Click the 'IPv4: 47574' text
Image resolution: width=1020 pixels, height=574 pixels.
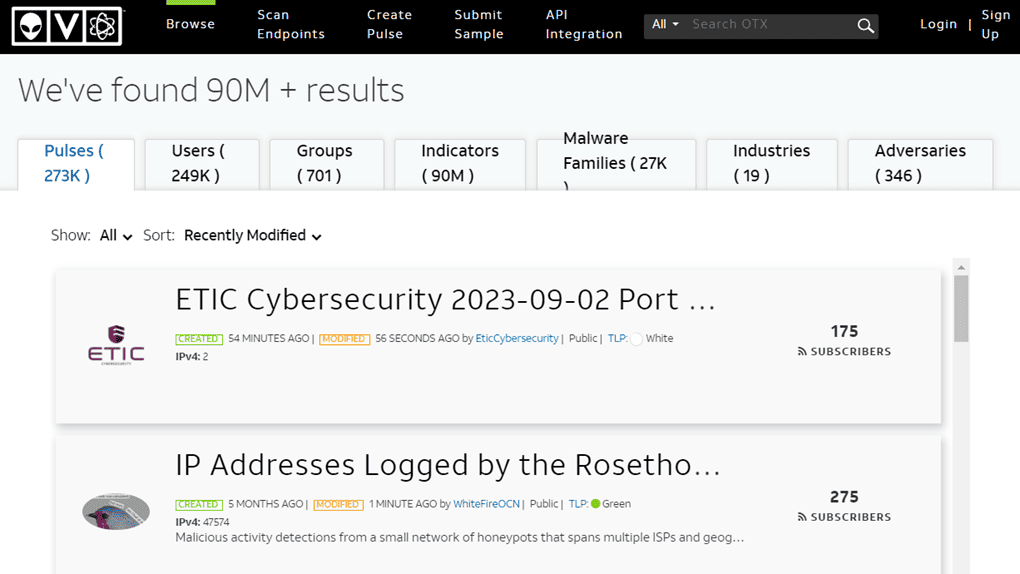202,522
